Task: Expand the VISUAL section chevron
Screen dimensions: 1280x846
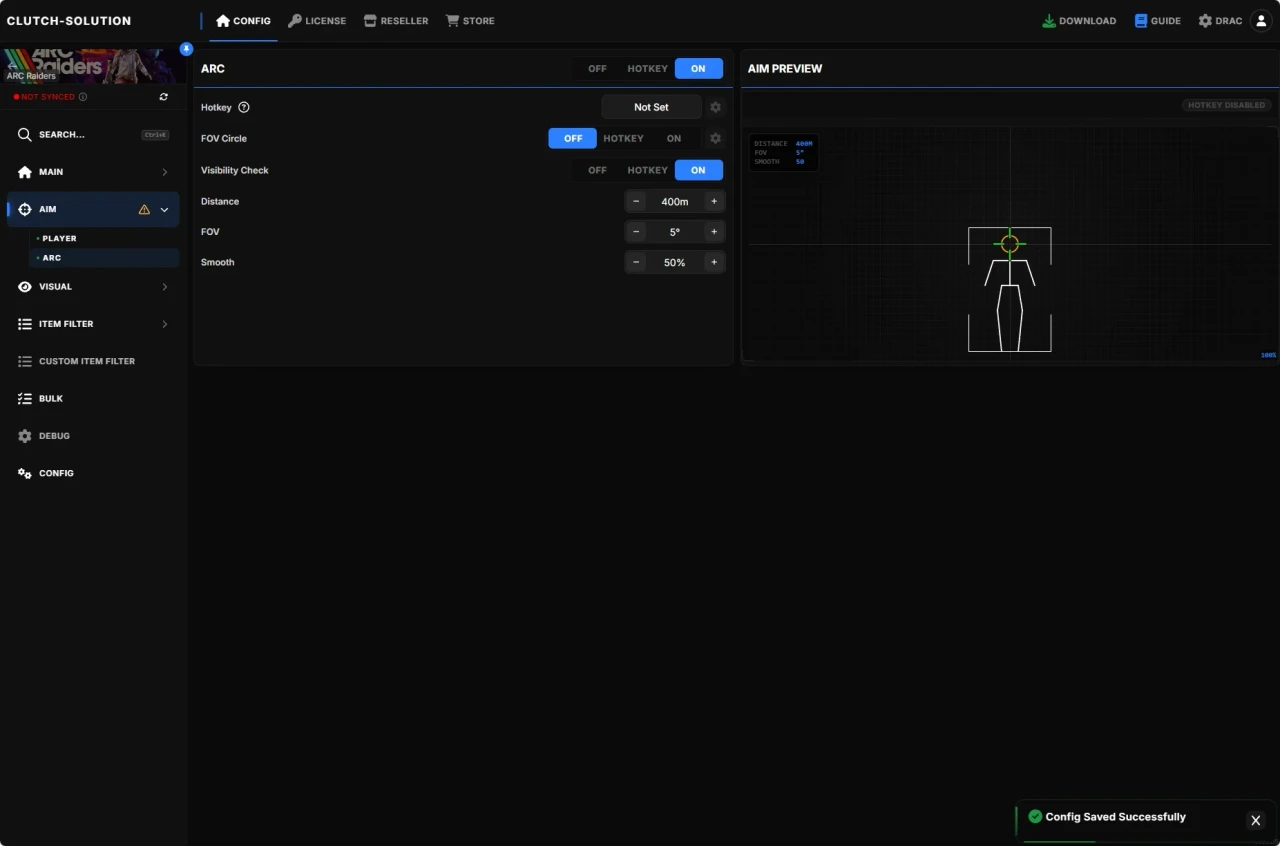Action: pos(165,287)
